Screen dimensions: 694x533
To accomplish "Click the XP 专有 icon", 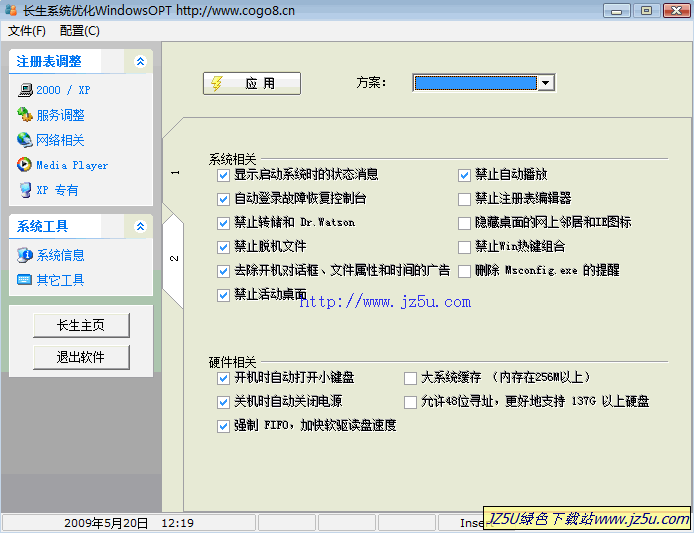I will coord(26,190).
